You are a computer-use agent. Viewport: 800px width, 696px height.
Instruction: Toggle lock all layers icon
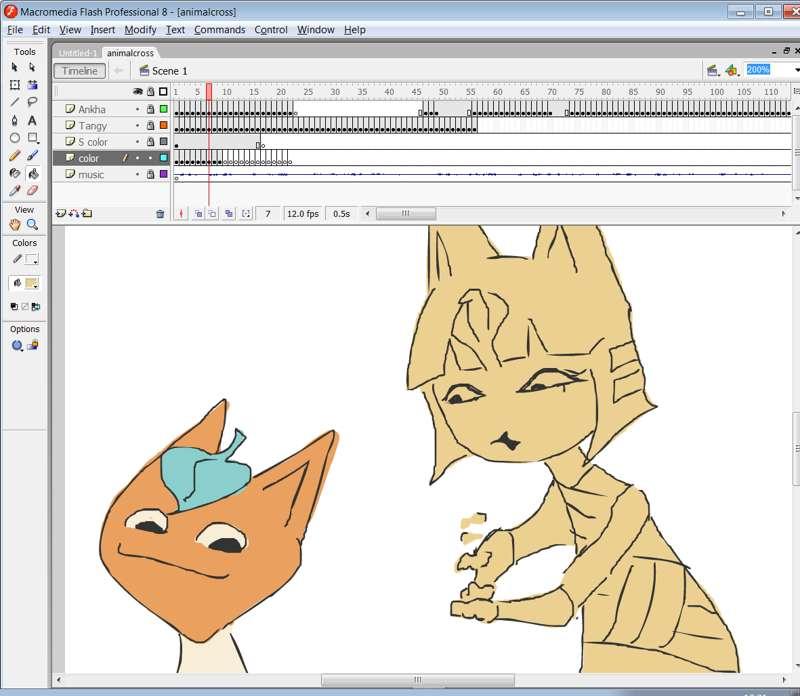(151, 92)
